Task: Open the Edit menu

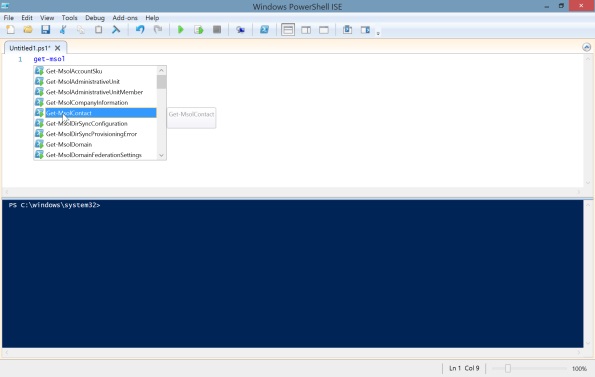Action: pyautogui.click(x=27, y=18)
